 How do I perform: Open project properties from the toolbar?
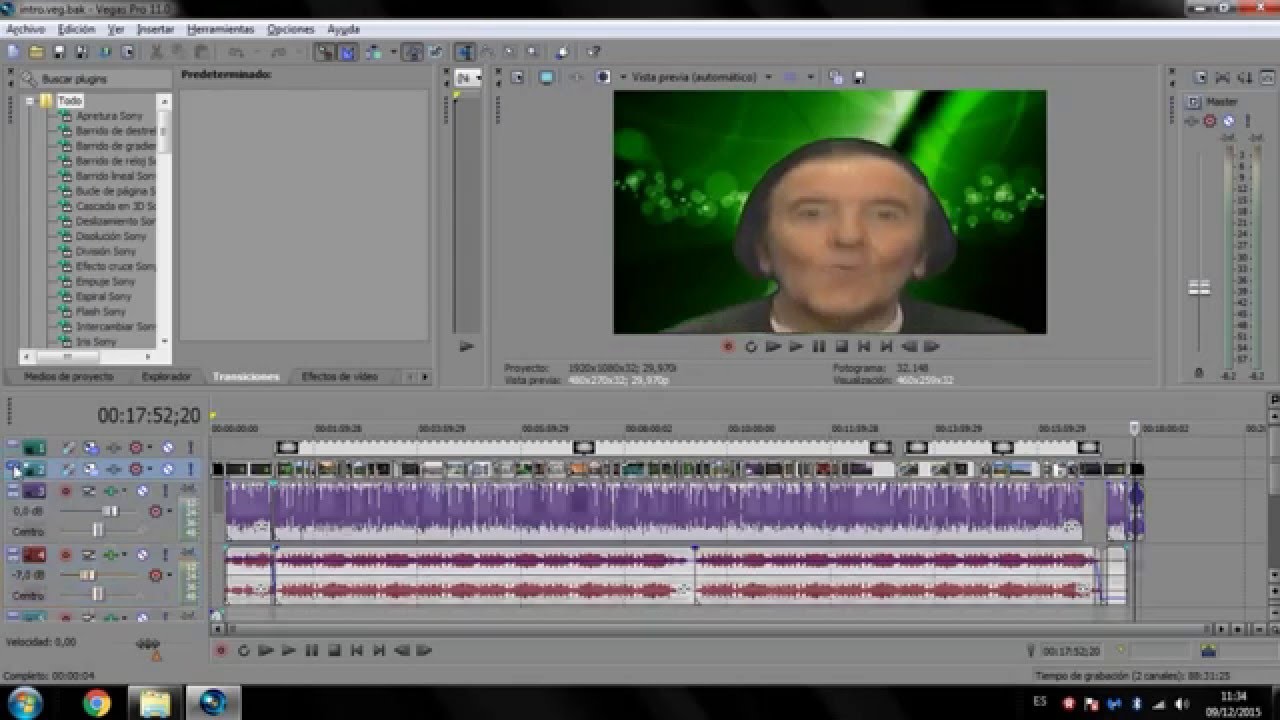[128, 51]
